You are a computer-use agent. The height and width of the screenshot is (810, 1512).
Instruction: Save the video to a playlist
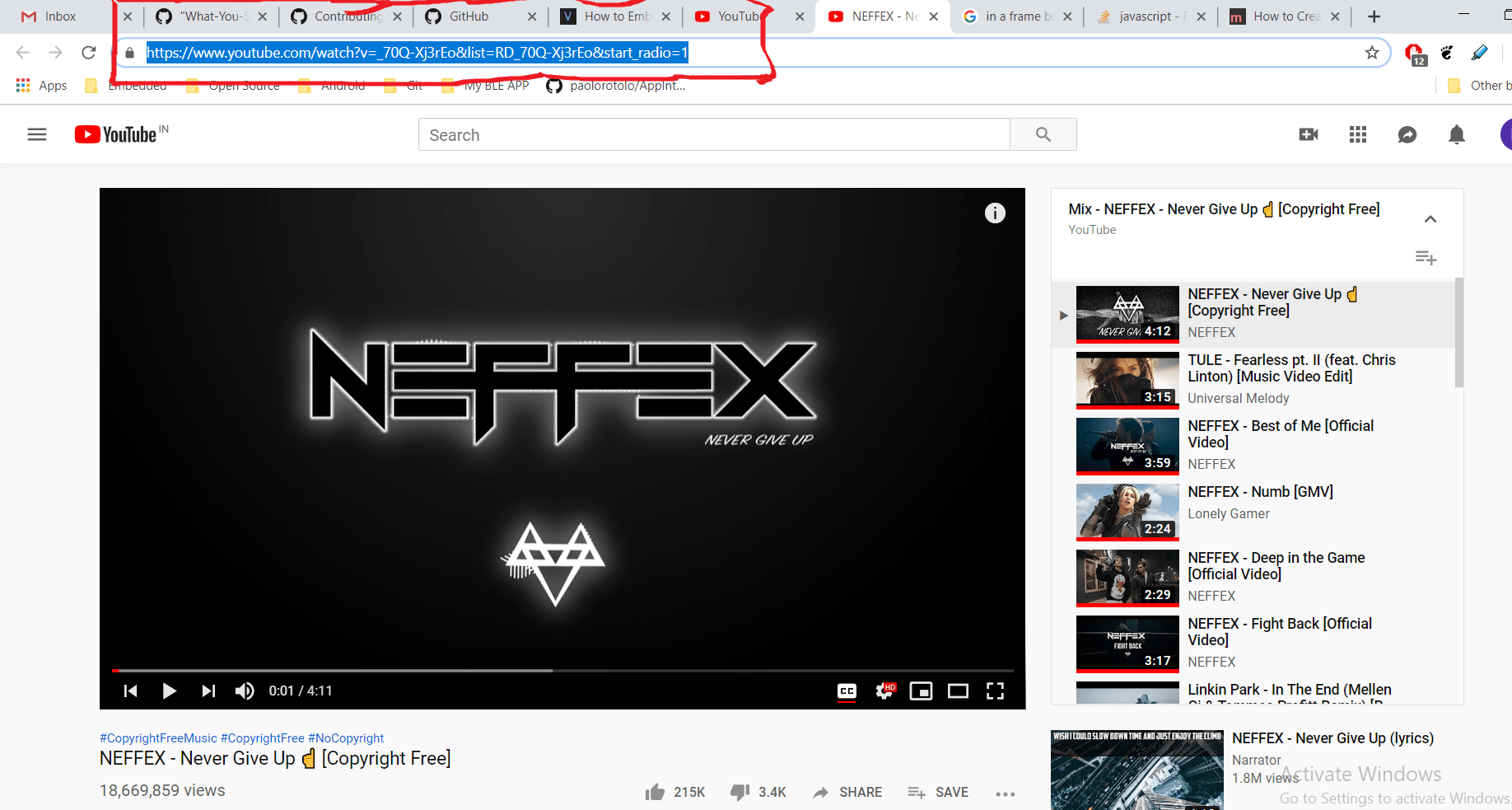coord(938,792)
